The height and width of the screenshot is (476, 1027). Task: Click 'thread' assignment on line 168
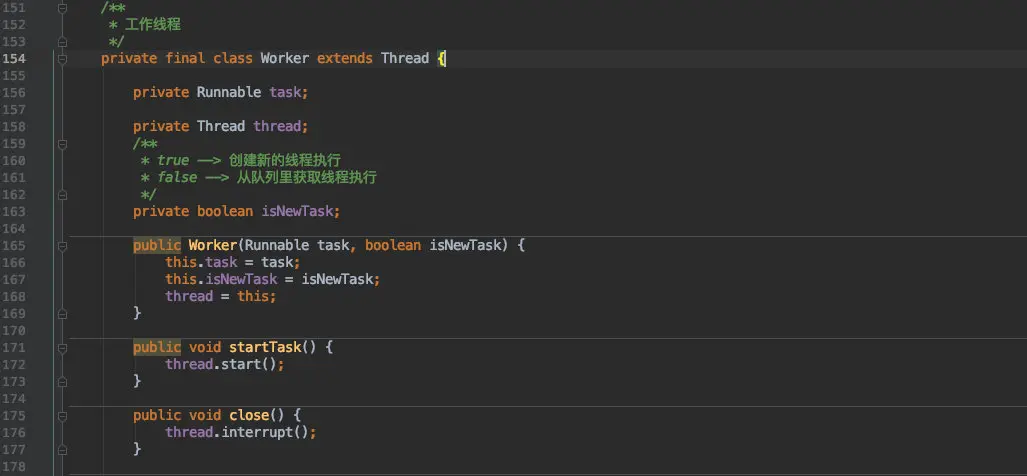(189, 297)
